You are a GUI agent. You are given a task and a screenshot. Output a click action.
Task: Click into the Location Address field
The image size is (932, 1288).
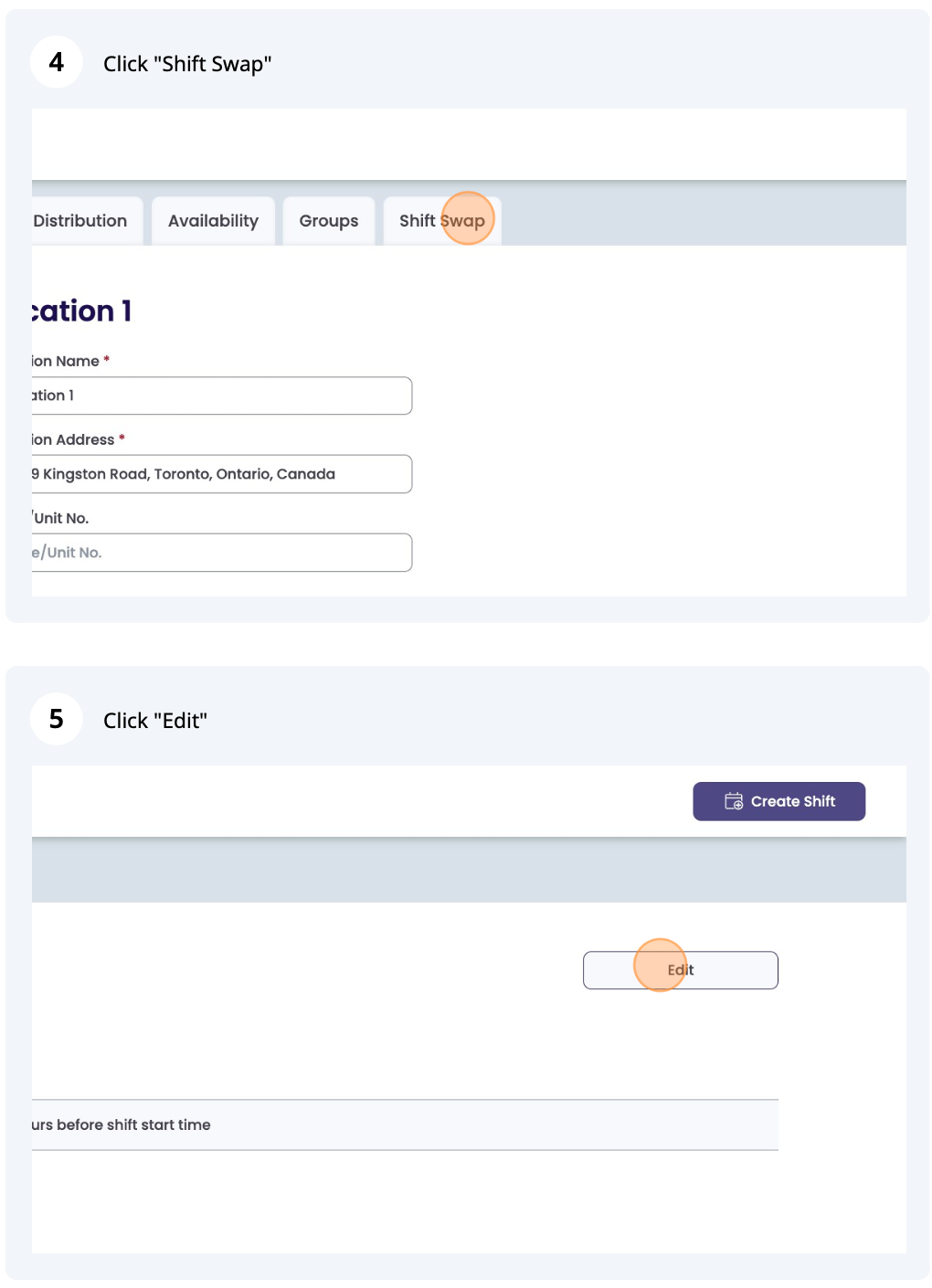tap(221, 474)
